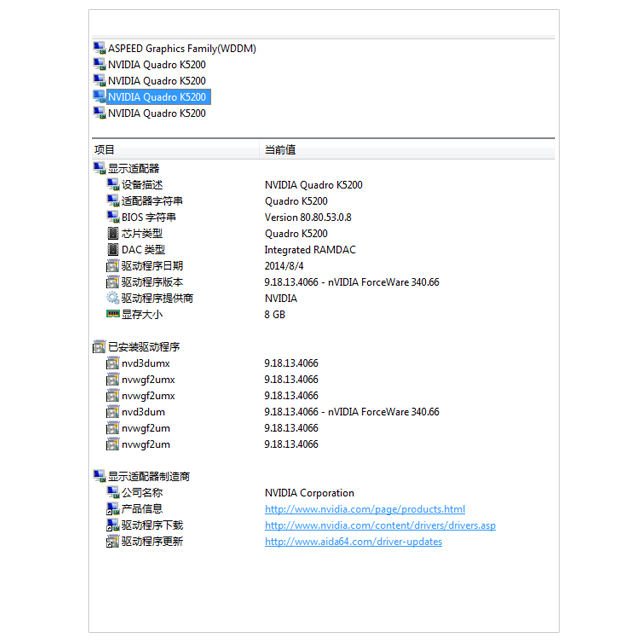Image resolution: width=640 pixels, height=640 pixels.
Task: Click the 显示适配器 group icon
Action: click(99, 168)
